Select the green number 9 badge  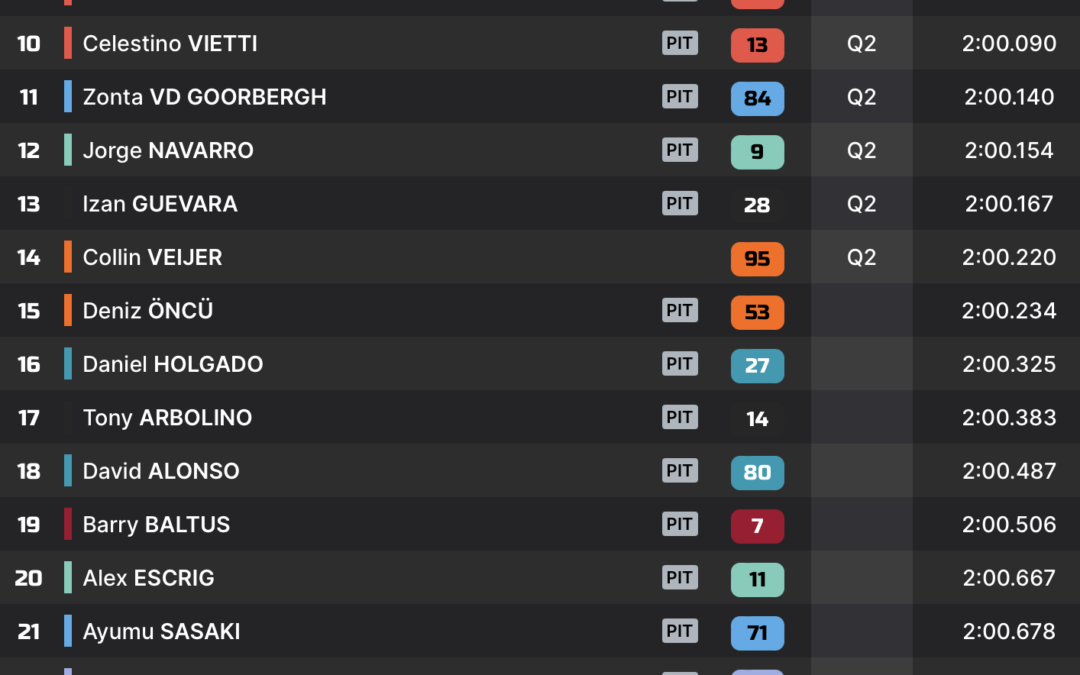point(757,152)
